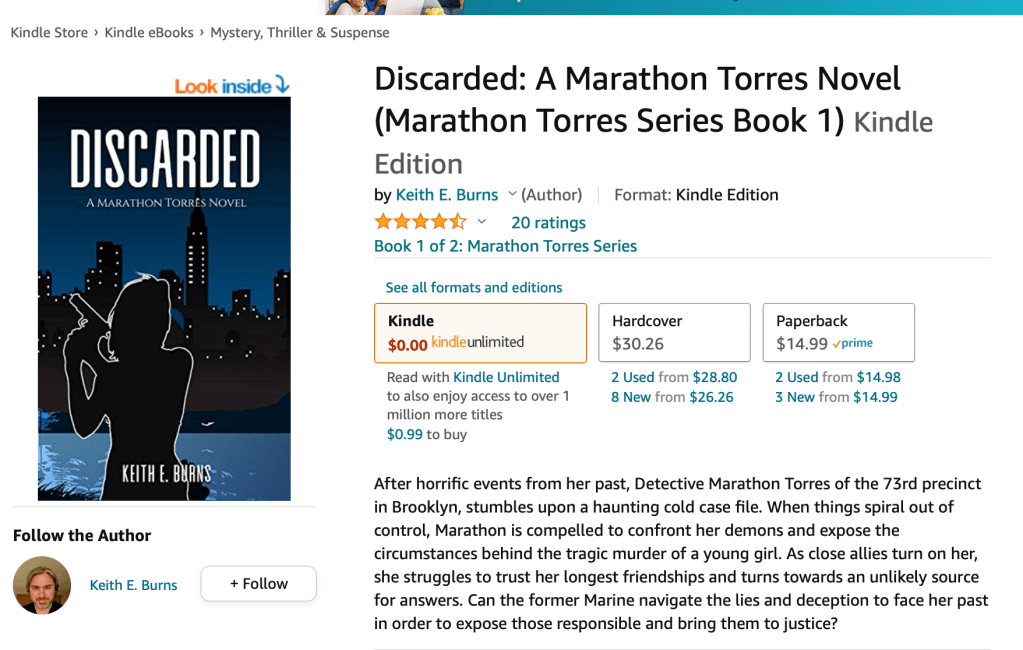Click the Kindle Unlimited logo
The height and width of the screenshot is (650, 1023).
477,343
